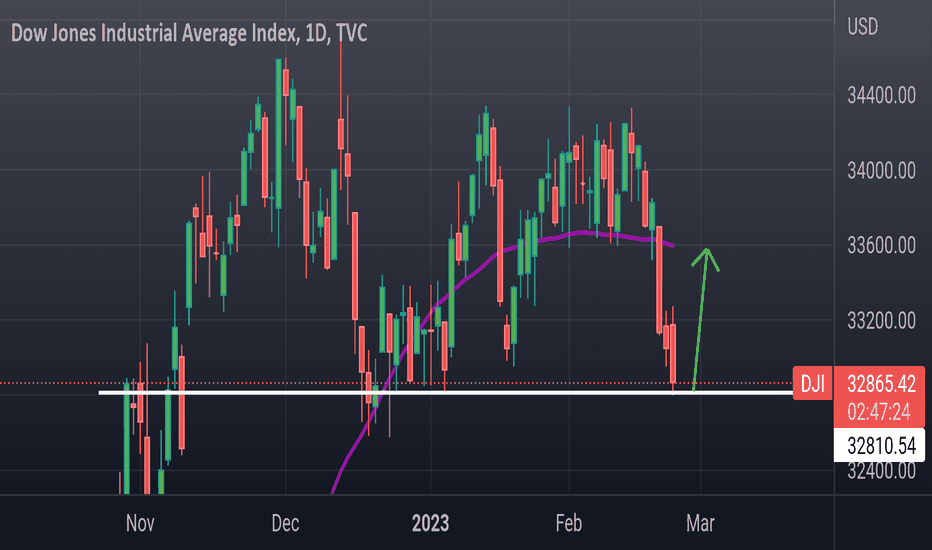The width and height of the screenshot is (932, 550).
Task: Click the 33200.00 price axis label
Action: click(x=881, y=320)
